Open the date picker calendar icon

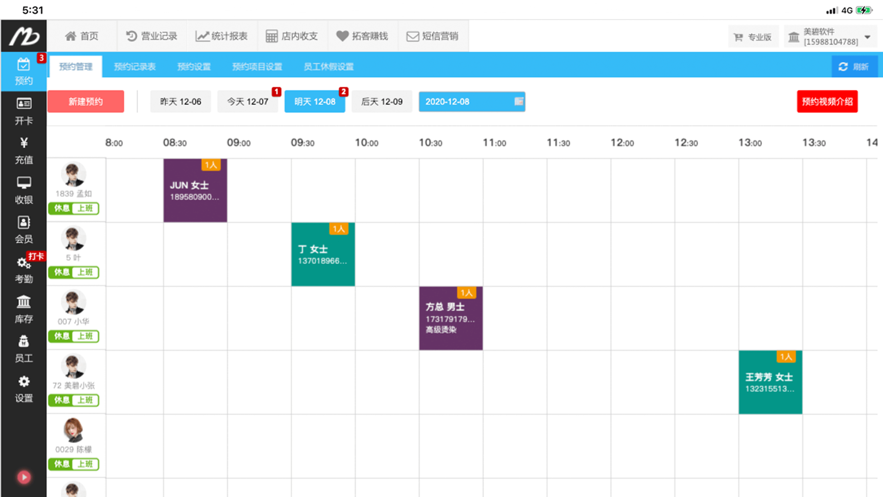pos(519,101)
